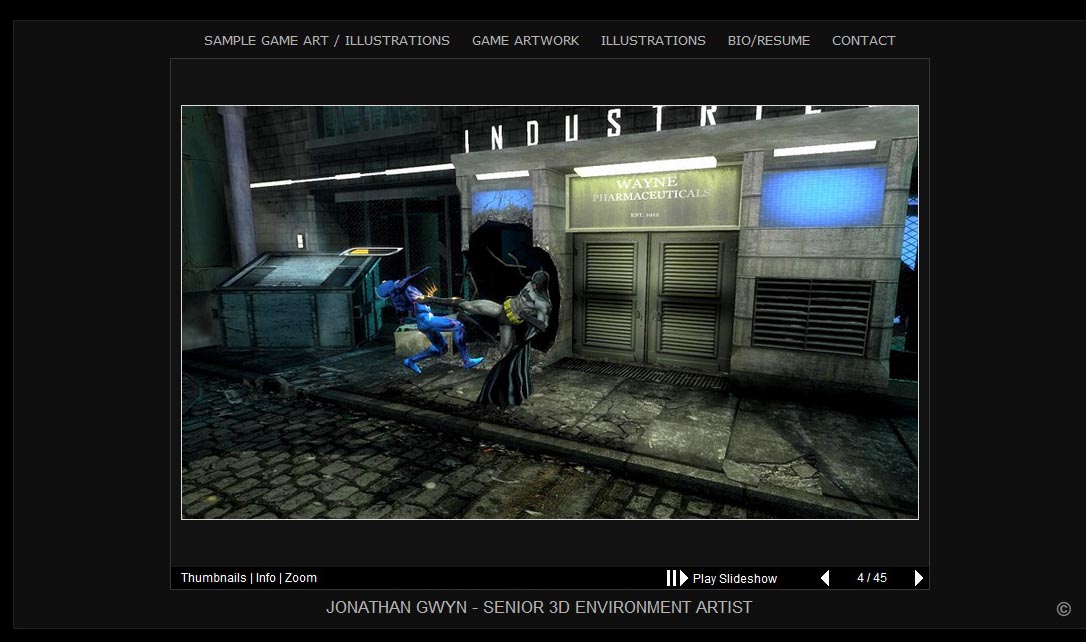
Task: Open the Bio/Resume page
Action: pyautogui.click(x=768, y=41)
